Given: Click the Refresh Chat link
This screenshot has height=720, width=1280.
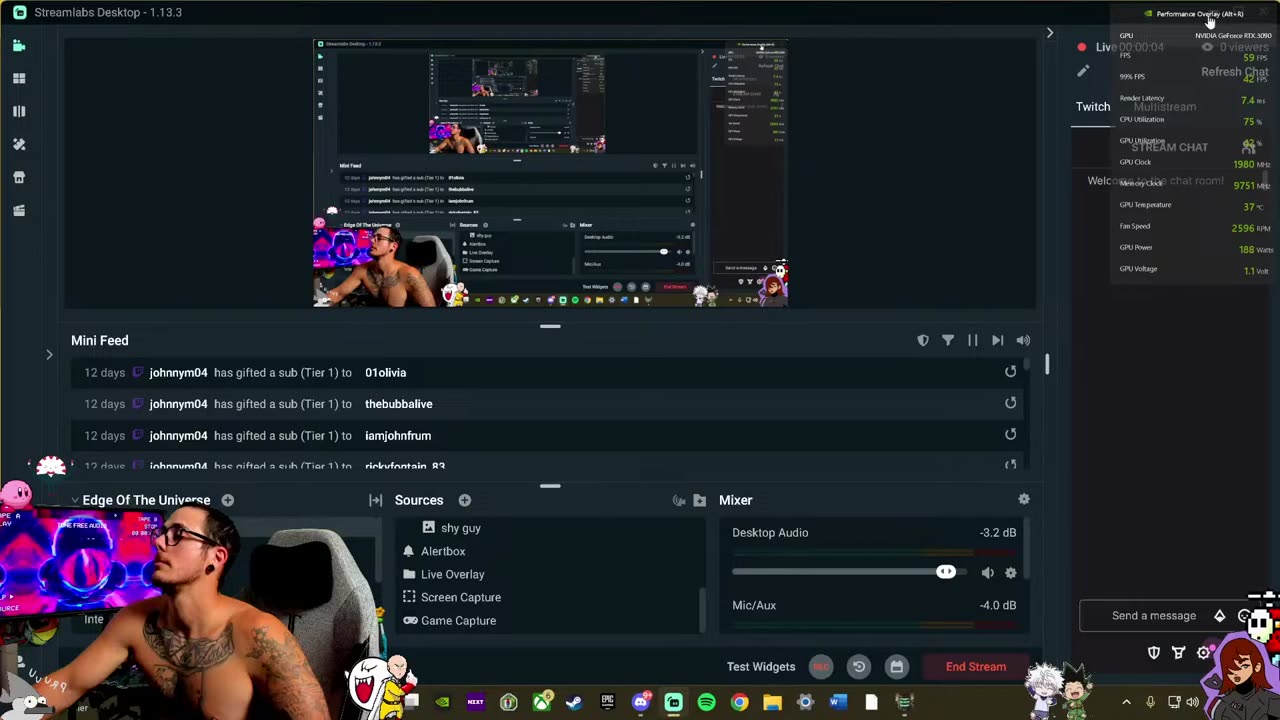Looking at the screenshot, I should click(1235, 72).
